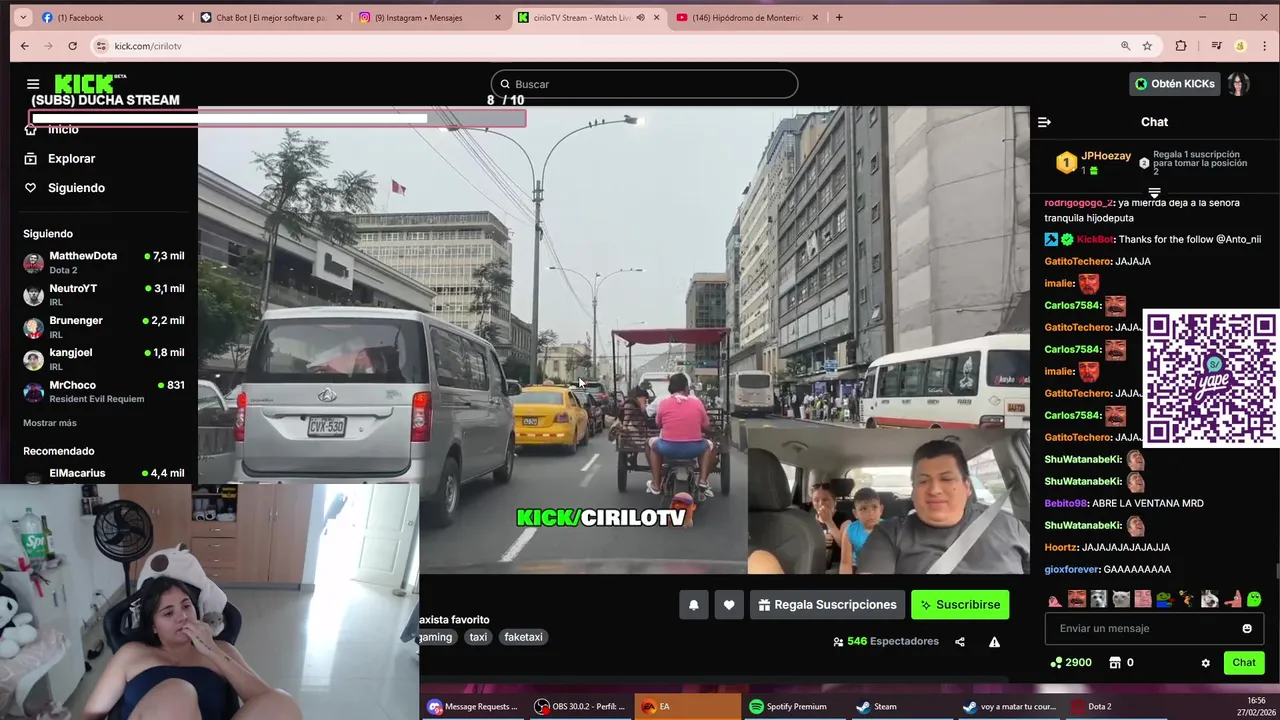
Task: Close the ciriloTV Stream tab
Action: click(x=657, y=17)
